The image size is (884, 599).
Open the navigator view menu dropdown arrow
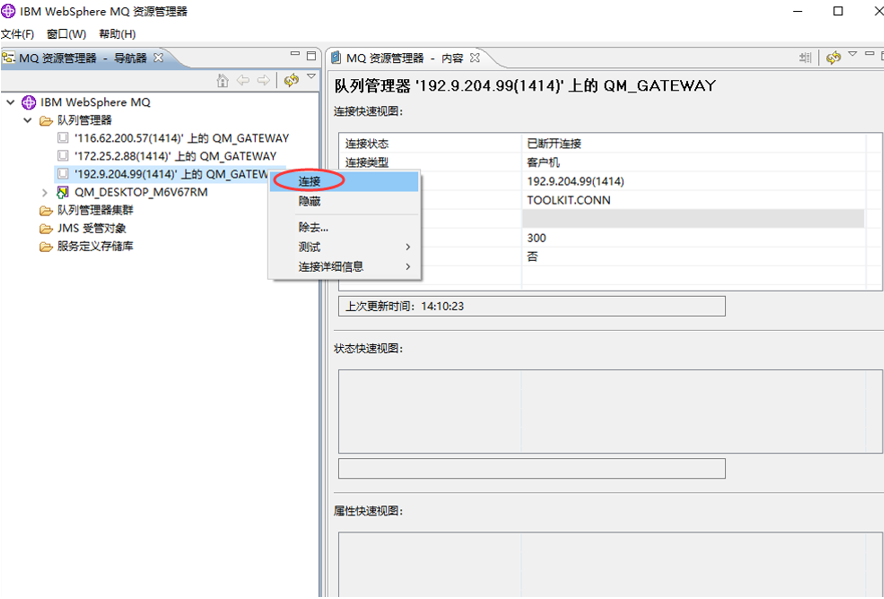pyautogui.click(x=311, y=76)
